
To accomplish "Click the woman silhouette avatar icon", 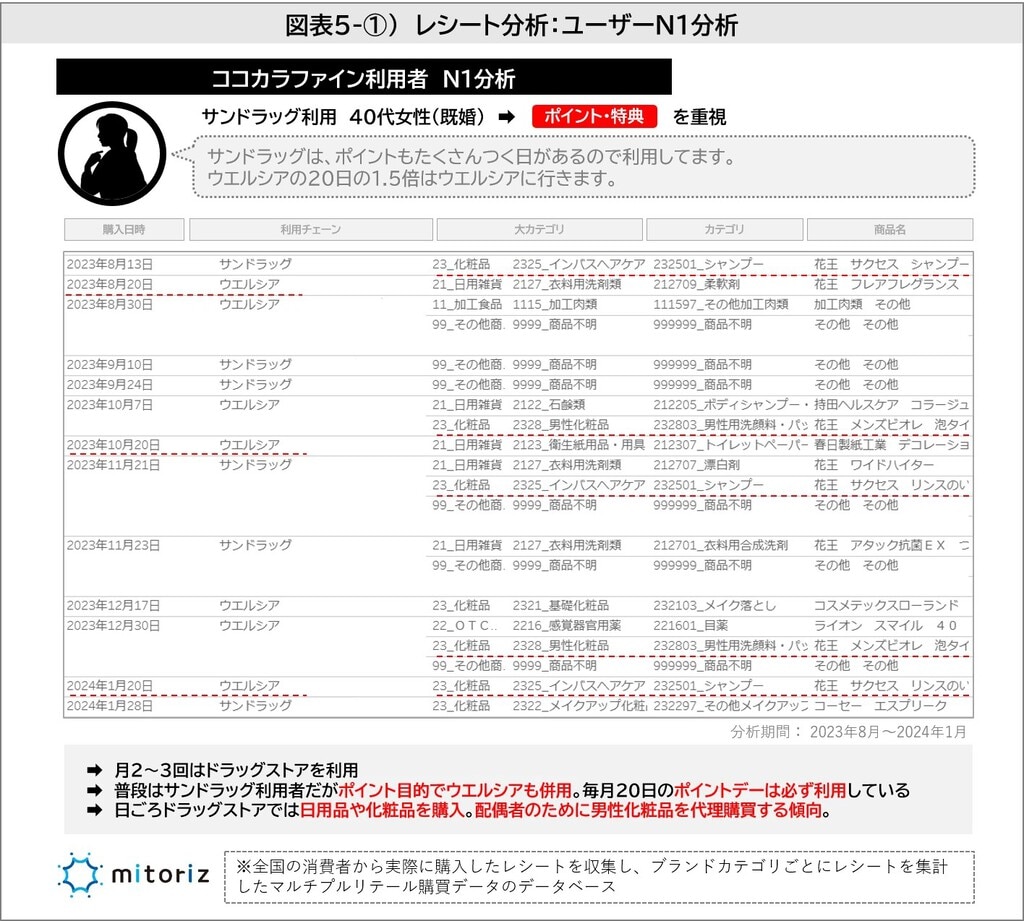I will (x=112, y=154).
